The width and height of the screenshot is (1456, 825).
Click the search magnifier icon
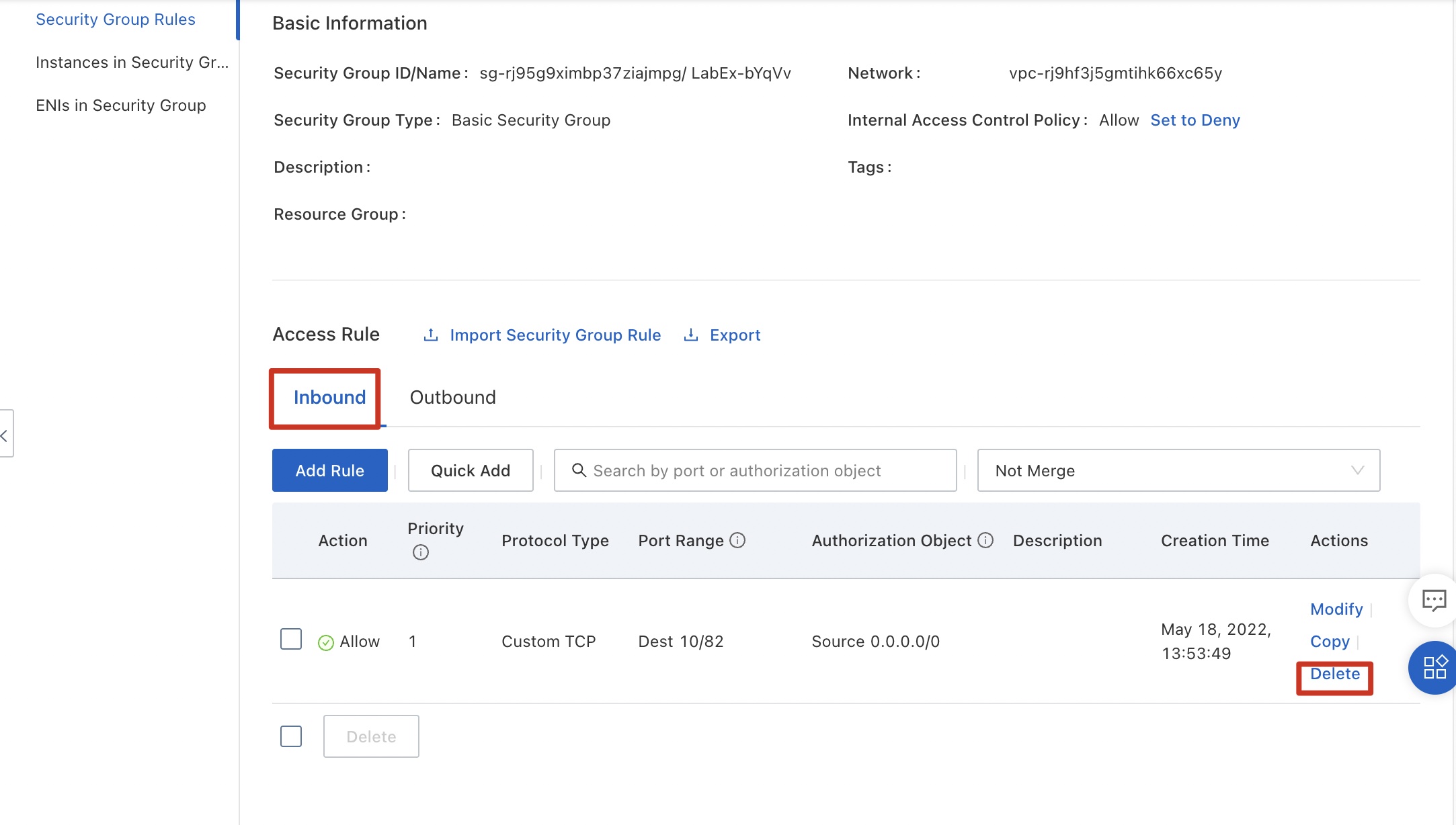[x=579, y=470]
